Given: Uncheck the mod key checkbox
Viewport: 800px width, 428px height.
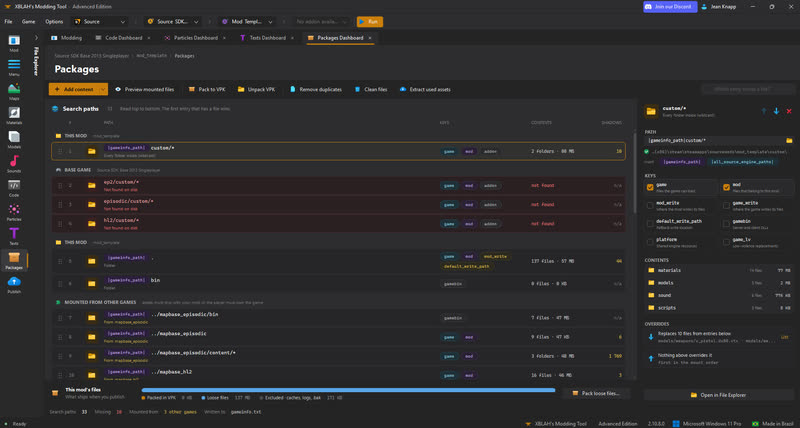Looking at the screenshot, I should 726,187.
